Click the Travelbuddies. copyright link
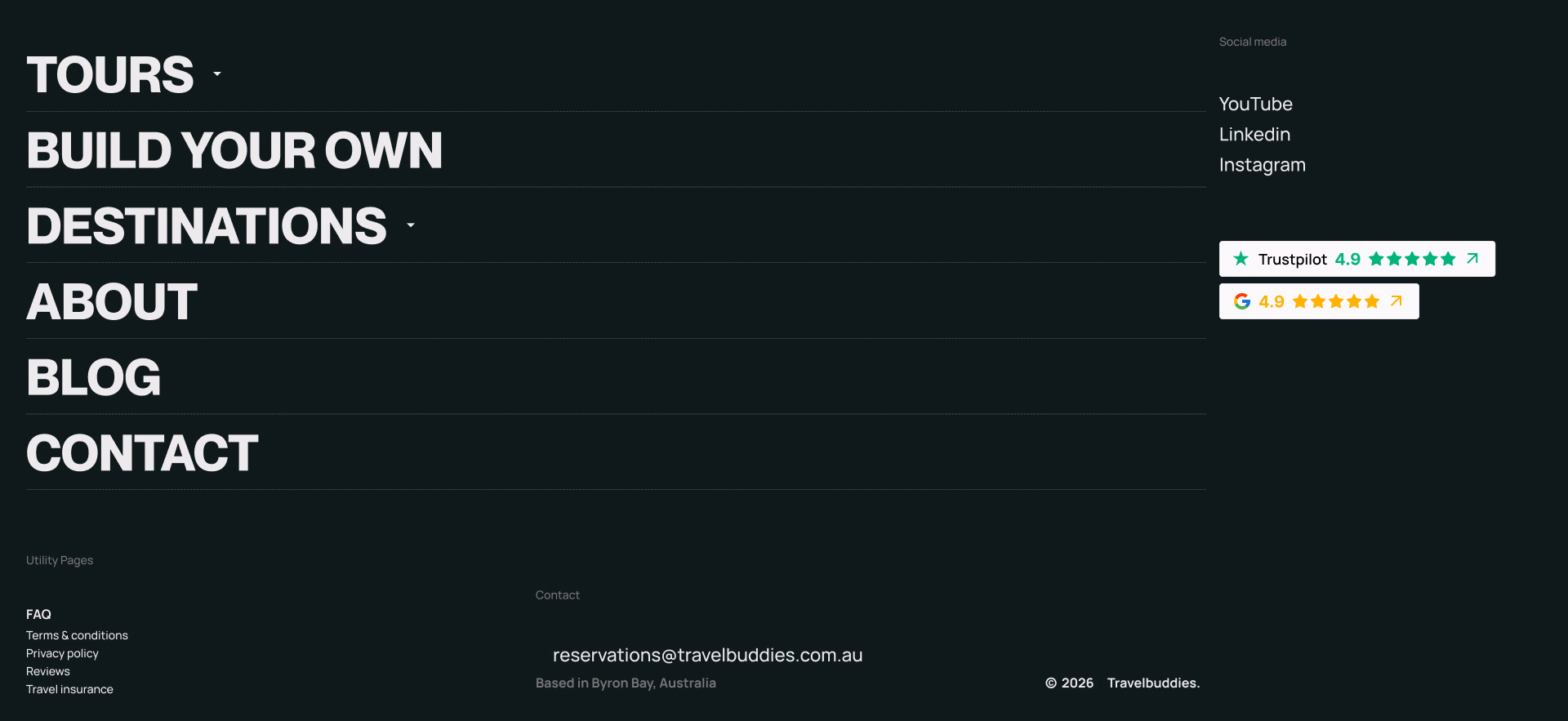The image size is (1568, 721). (1153, 683)
